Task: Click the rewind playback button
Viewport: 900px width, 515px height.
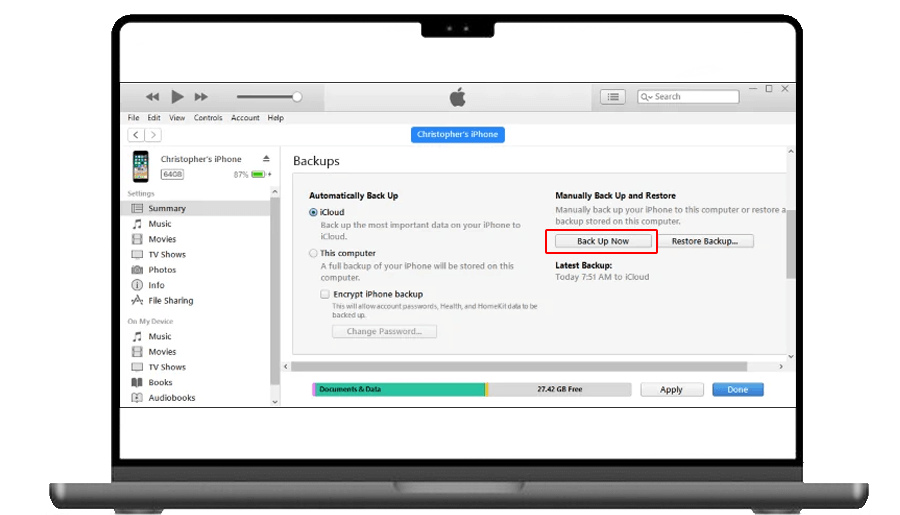Action: (x=152, y=97)
